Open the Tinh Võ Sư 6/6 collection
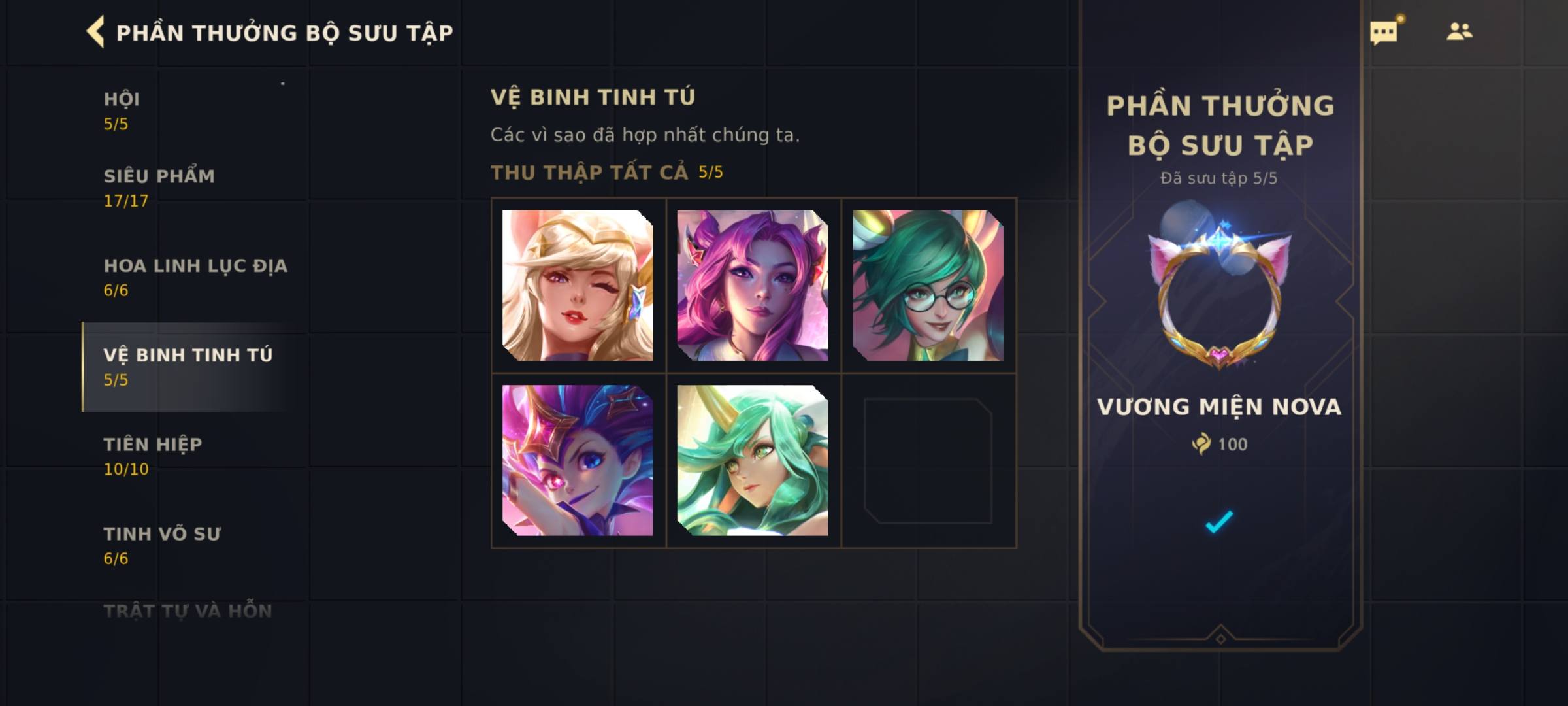 tap(189, 546)
